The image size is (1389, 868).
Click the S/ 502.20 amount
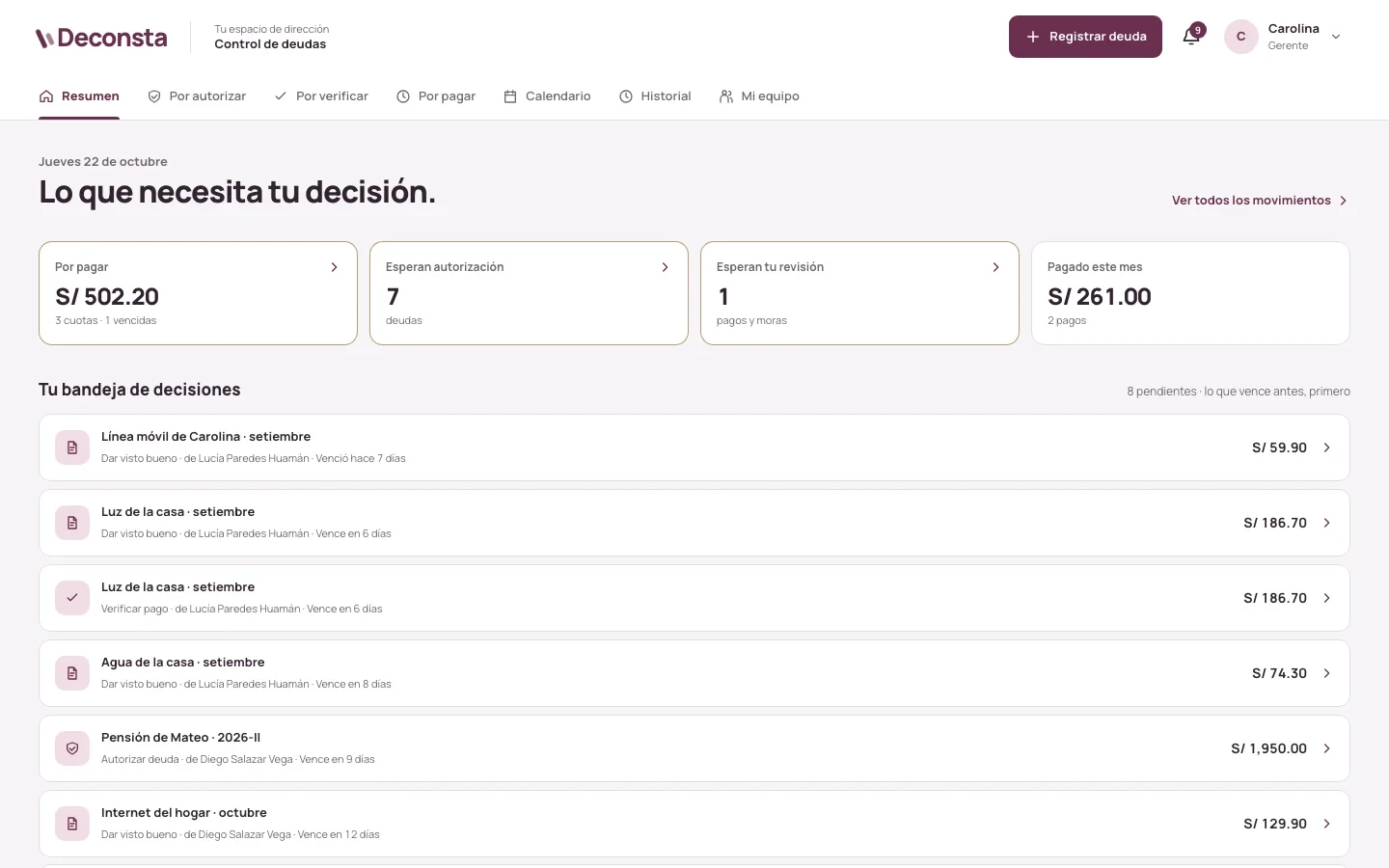pyautogui.click(x=107, y=296)
